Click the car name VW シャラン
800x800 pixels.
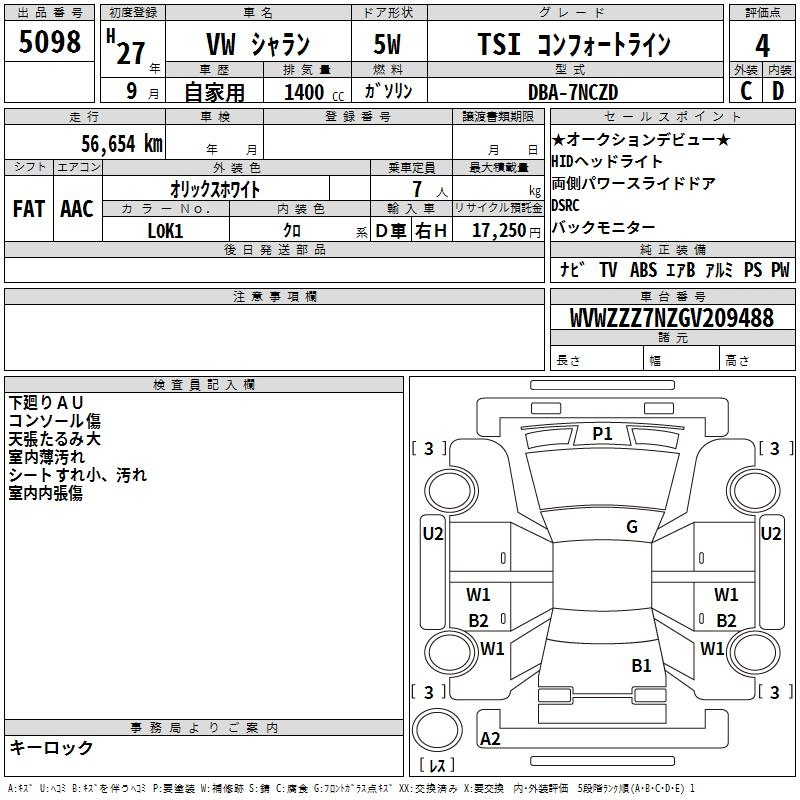pos(257,45)
